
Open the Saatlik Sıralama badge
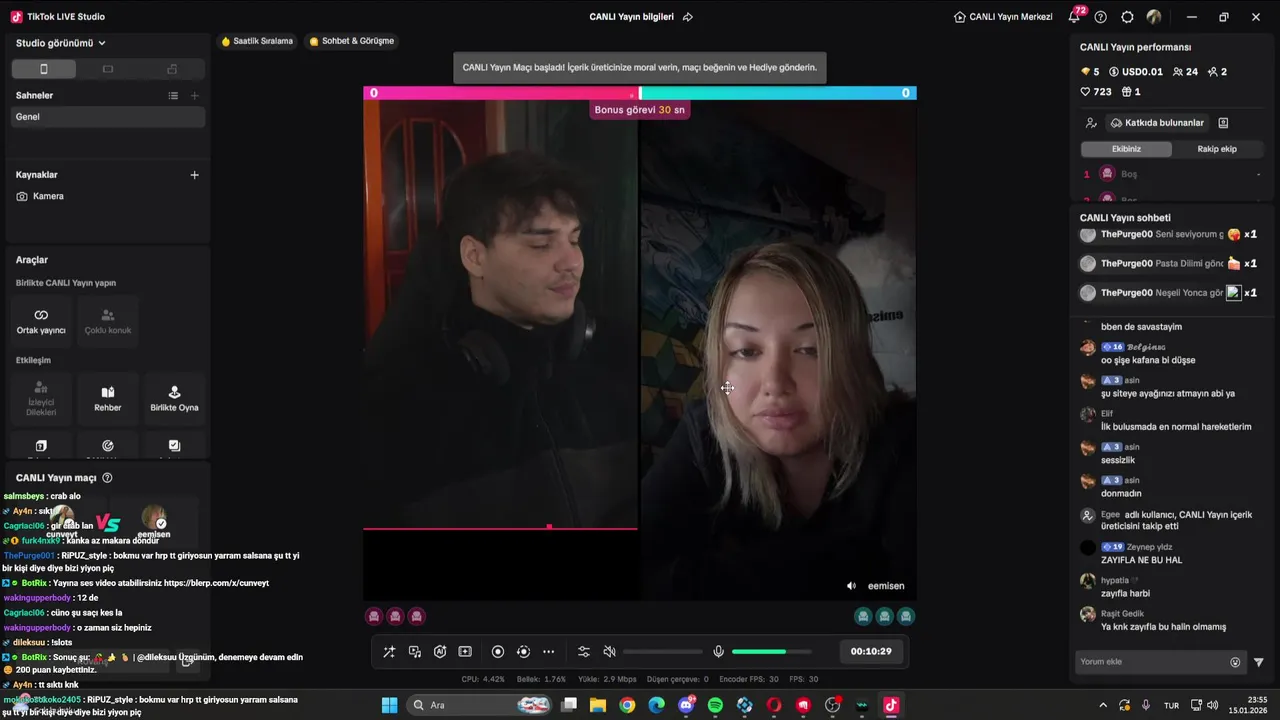[257, 41]
